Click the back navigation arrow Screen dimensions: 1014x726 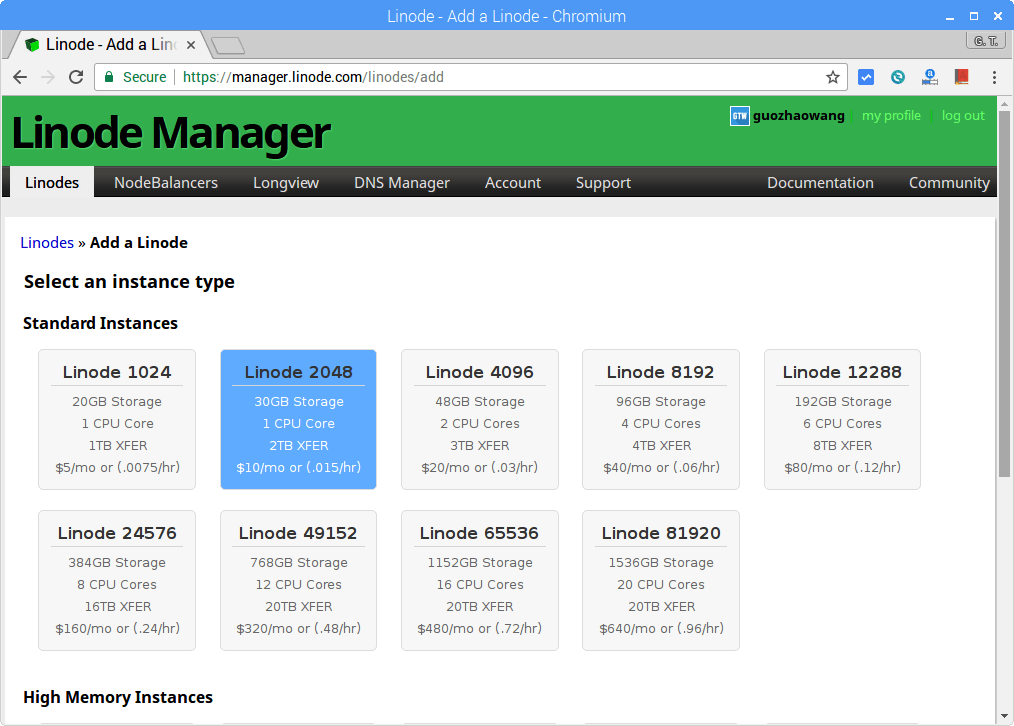(x=20, y=77)
